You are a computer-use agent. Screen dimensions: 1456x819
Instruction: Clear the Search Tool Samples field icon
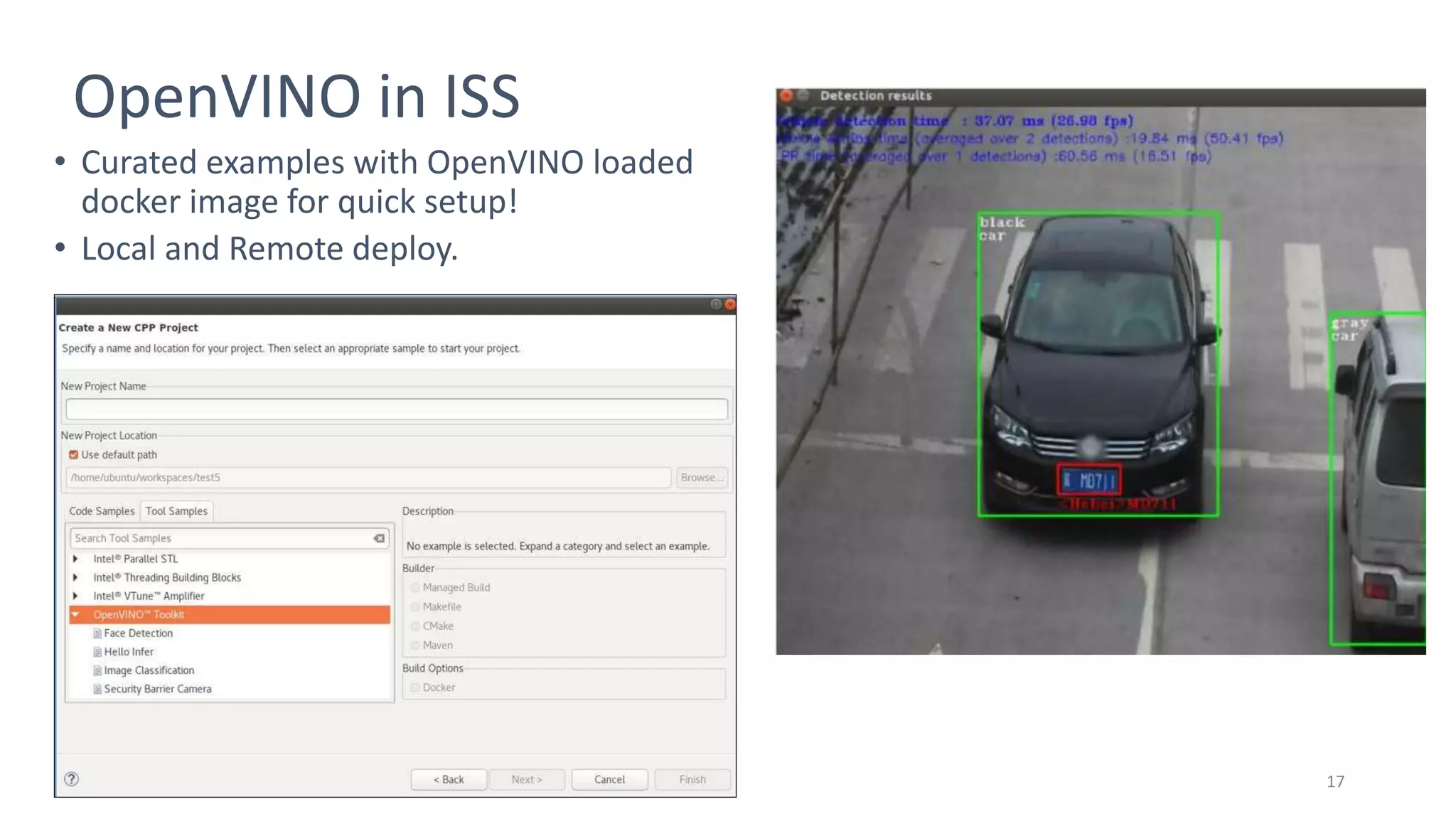point(380,538)
